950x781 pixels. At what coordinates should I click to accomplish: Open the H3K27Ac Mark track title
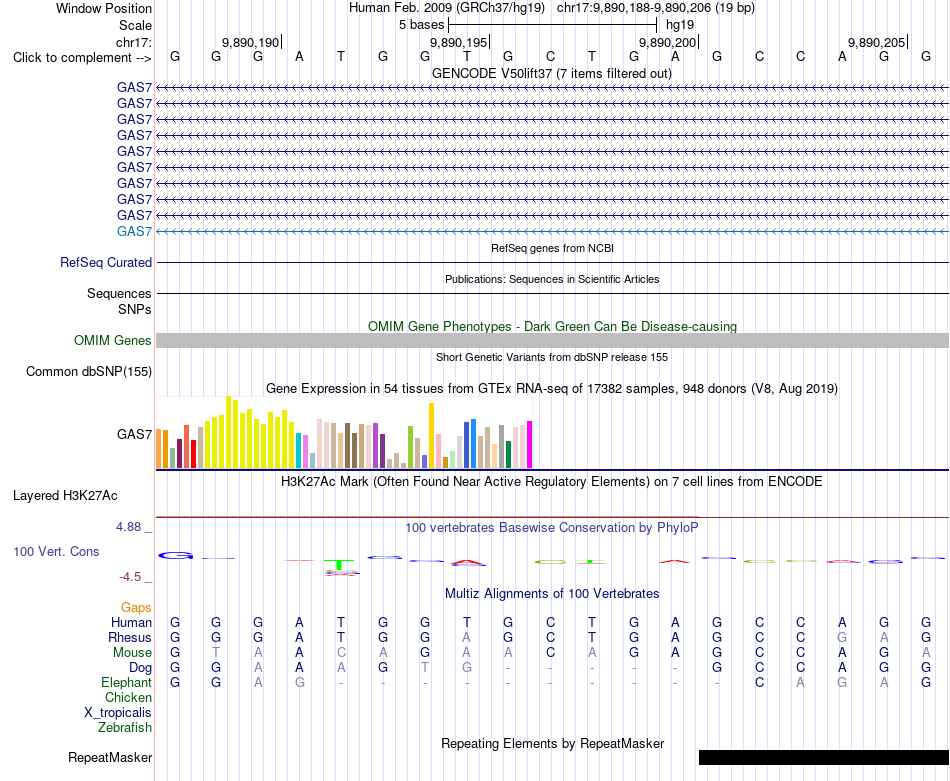coord(552,482)
